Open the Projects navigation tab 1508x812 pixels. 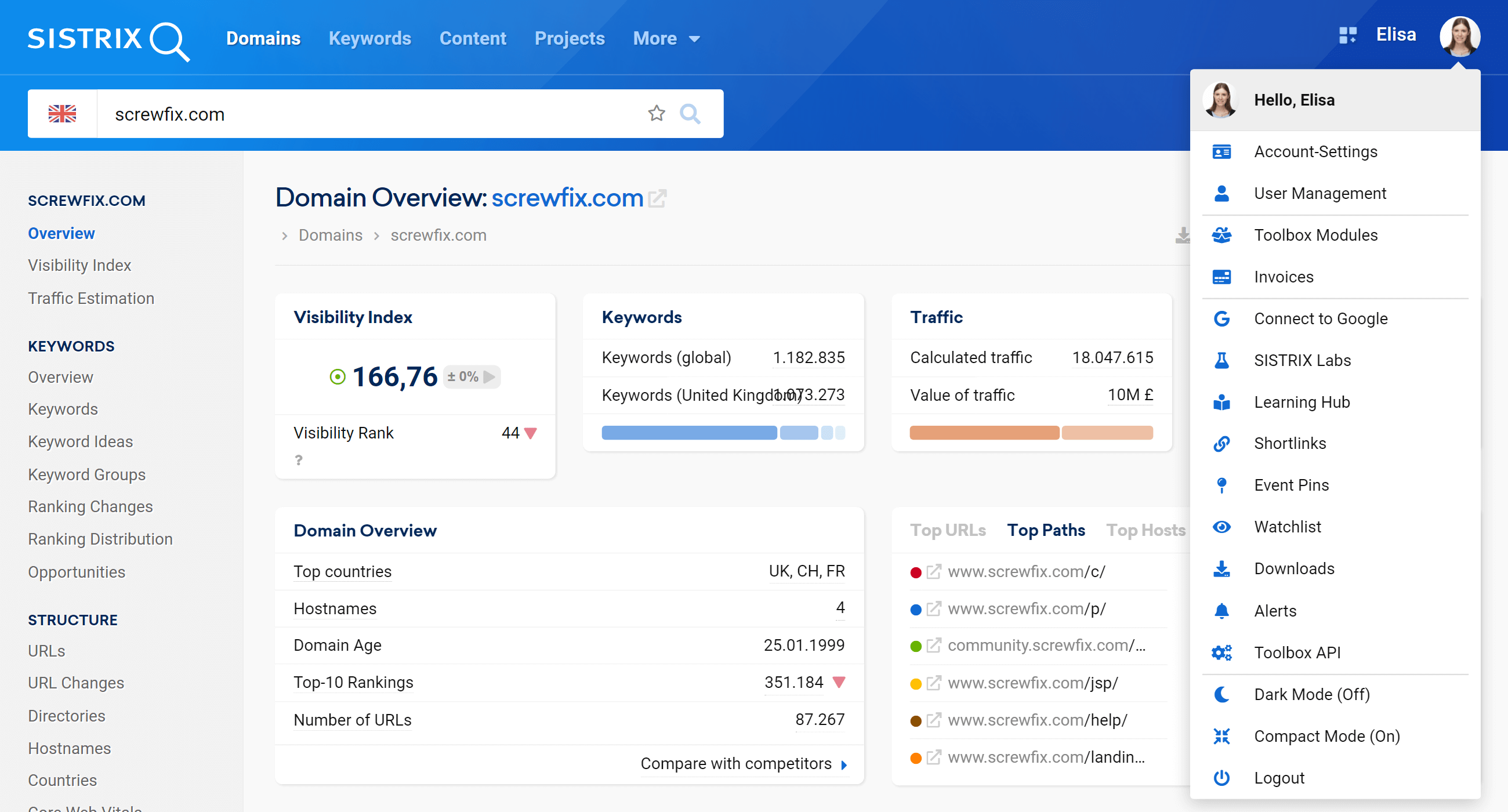[569, 39]
